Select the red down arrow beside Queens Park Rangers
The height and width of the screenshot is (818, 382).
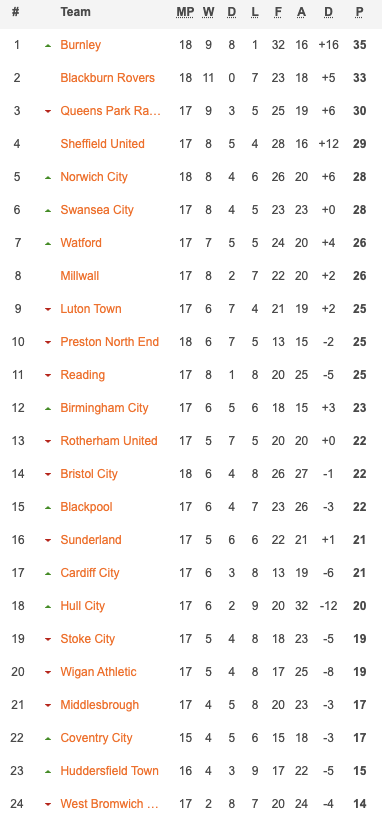(x=48, y=111)
